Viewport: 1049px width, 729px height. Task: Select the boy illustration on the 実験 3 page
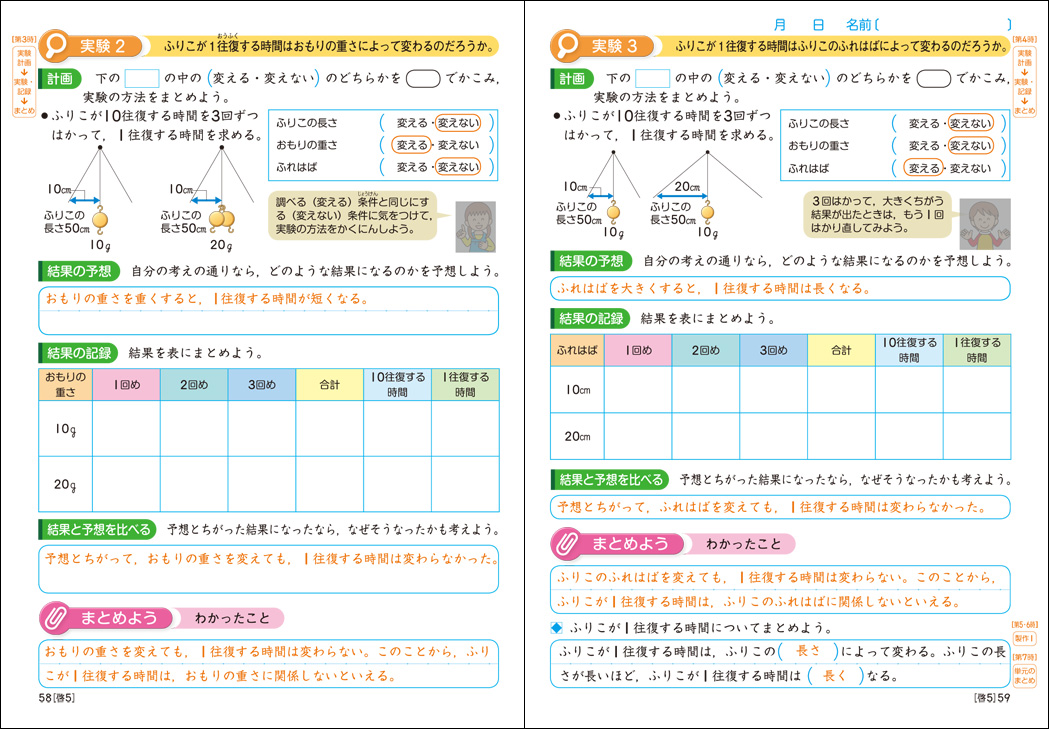tap(985, 223)
